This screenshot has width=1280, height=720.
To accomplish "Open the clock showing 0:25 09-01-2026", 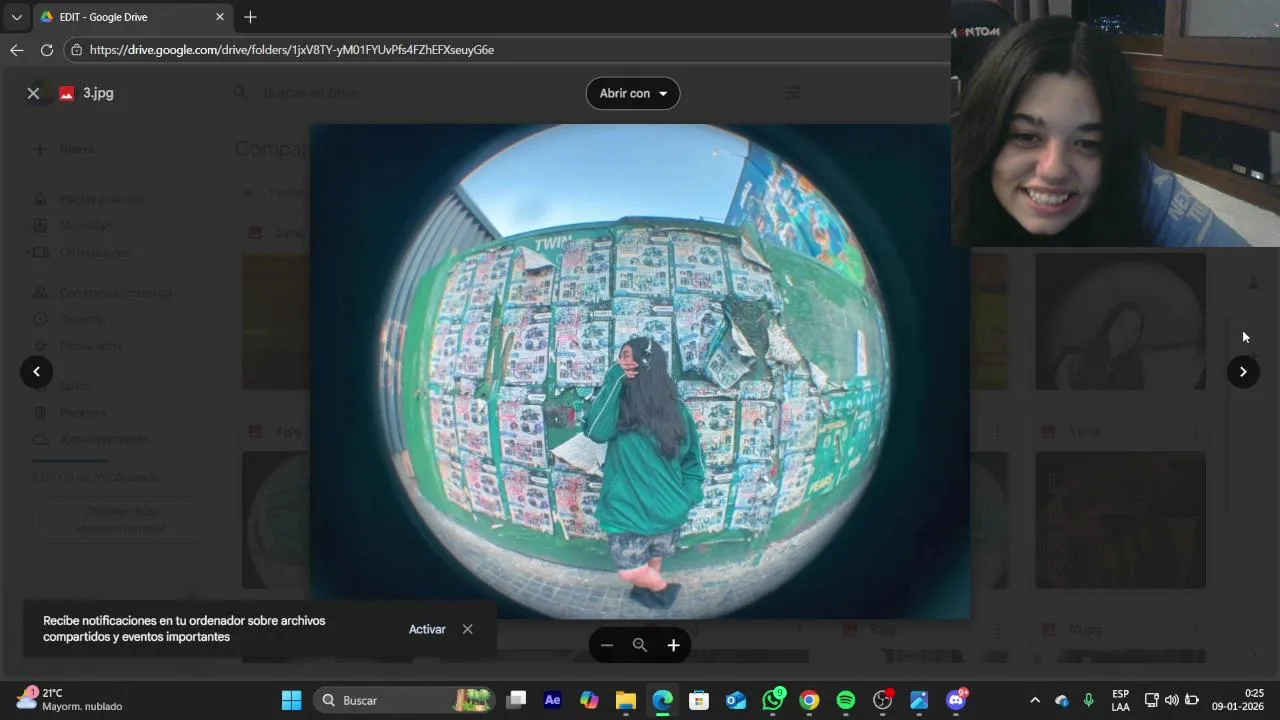I will 1238,700.
